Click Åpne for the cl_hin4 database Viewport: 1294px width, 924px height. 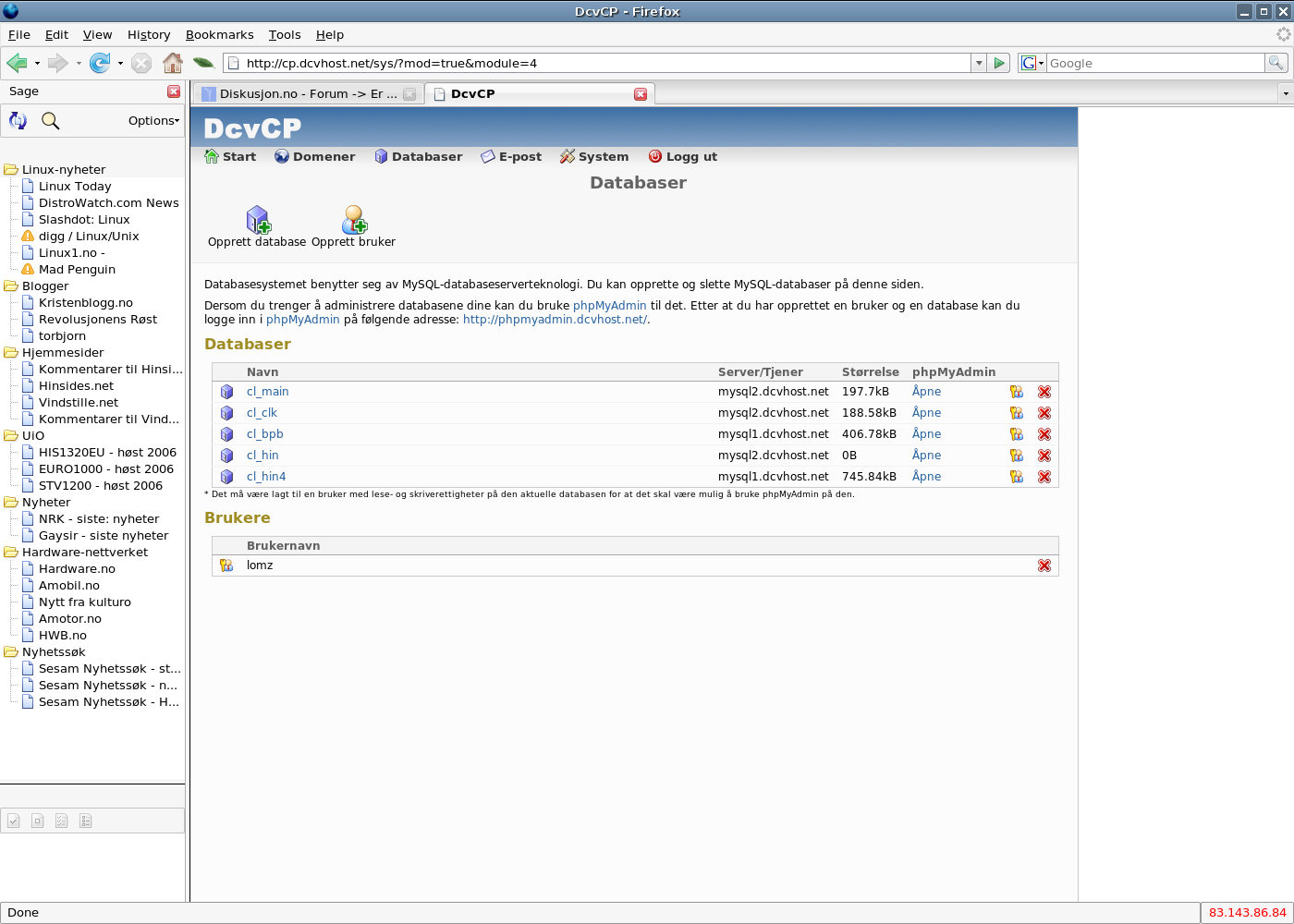[926, 477]
